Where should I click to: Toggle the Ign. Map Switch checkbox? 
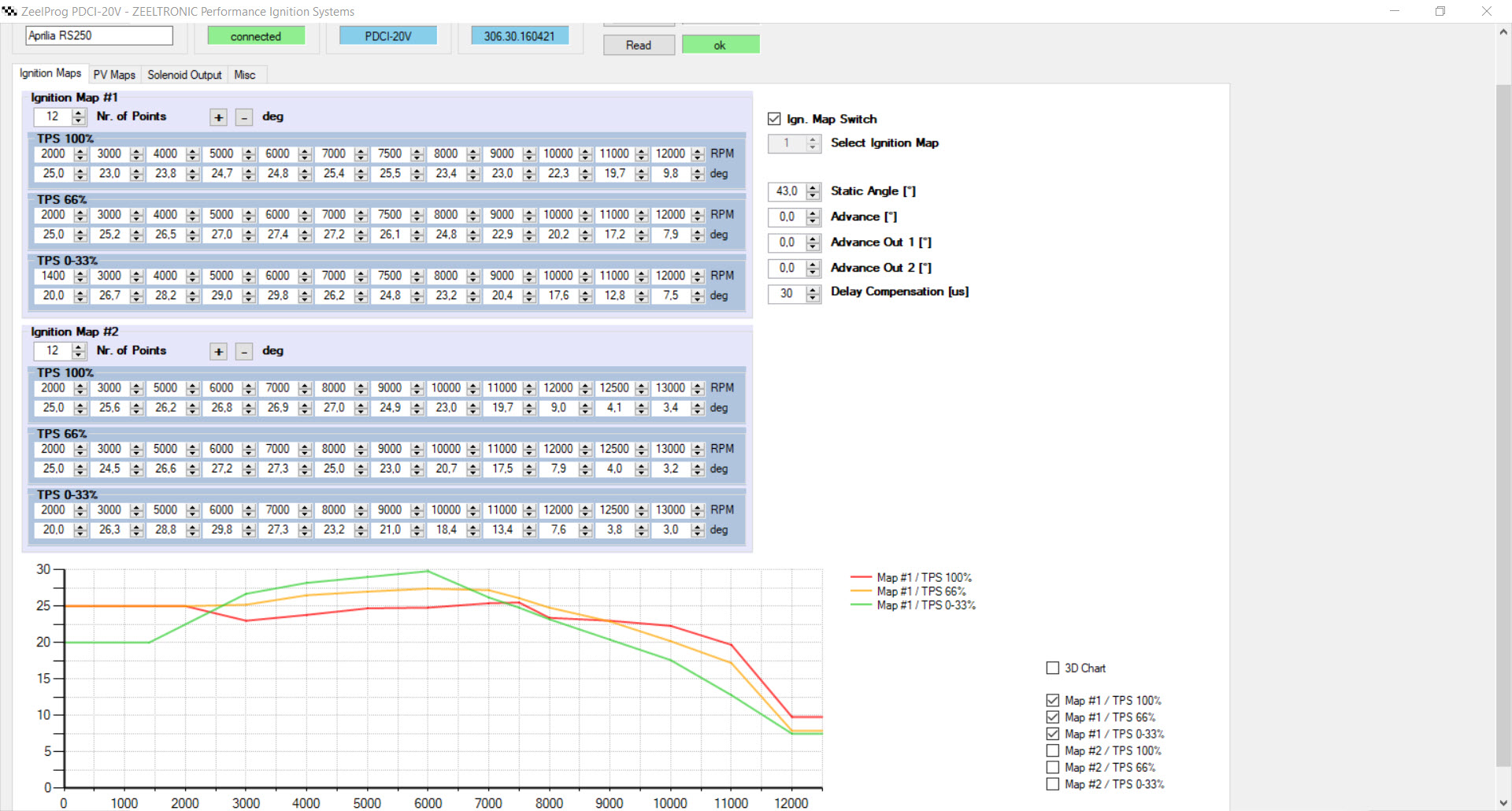point(774,119)
